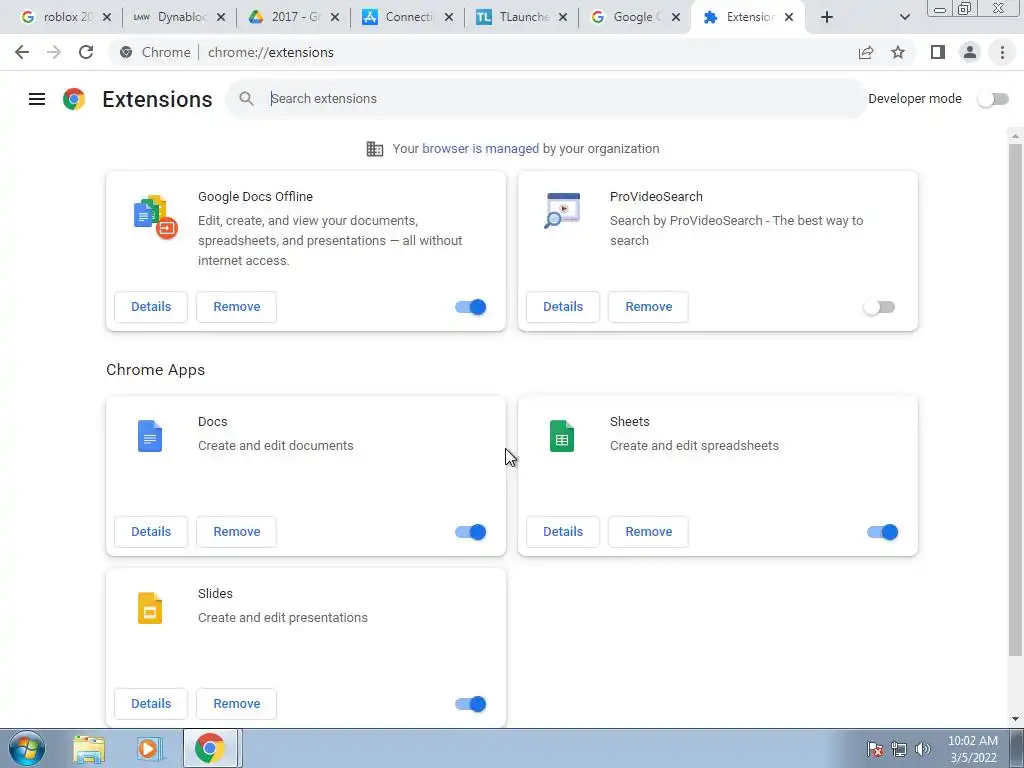The width and height of the screenshot is (1024, 768).
Task: Click the ProVideoSearch extension icon
Action: 562,210
